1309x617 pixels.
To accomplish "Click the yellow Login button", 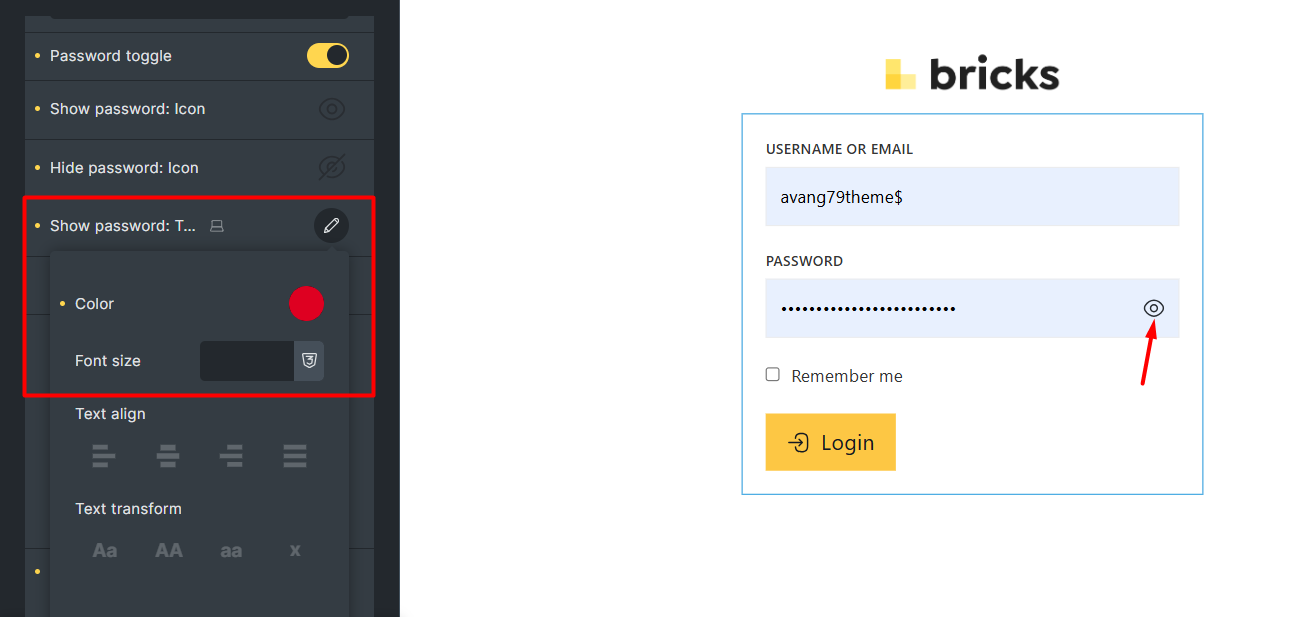I will pos(831,442).
